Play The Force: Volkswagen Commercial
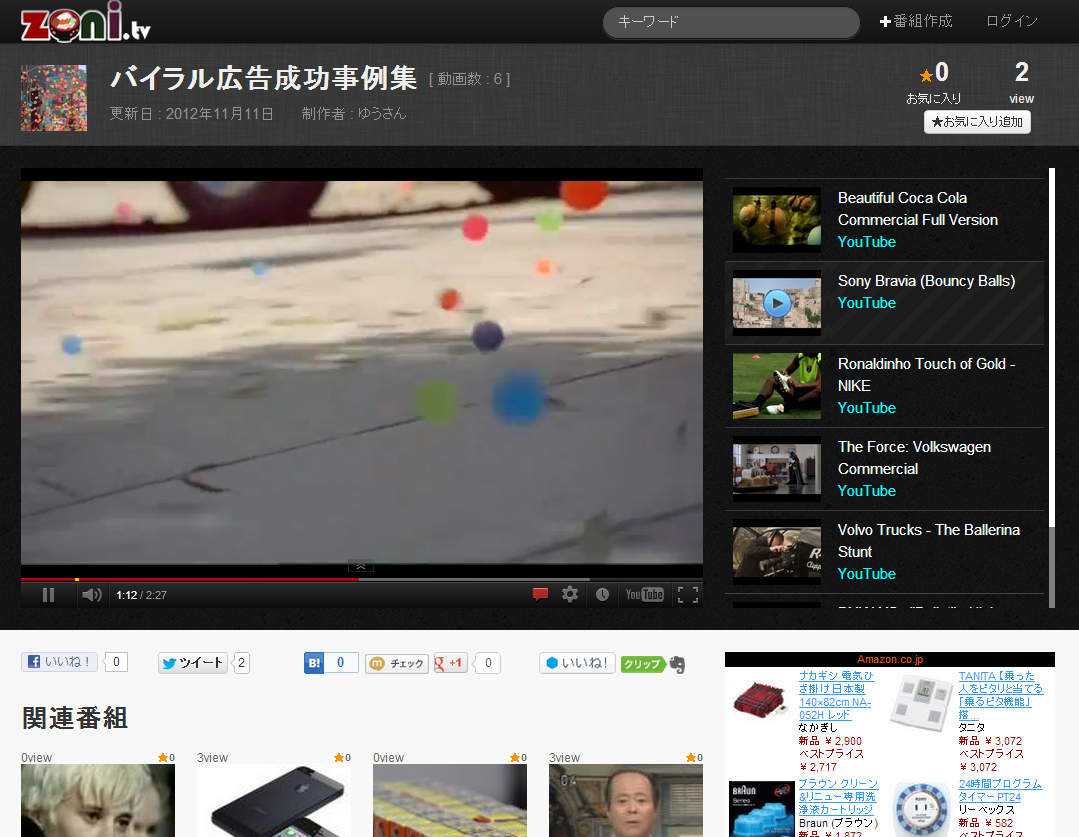This screenshot has height=837, width=1079. click(914, 458)
